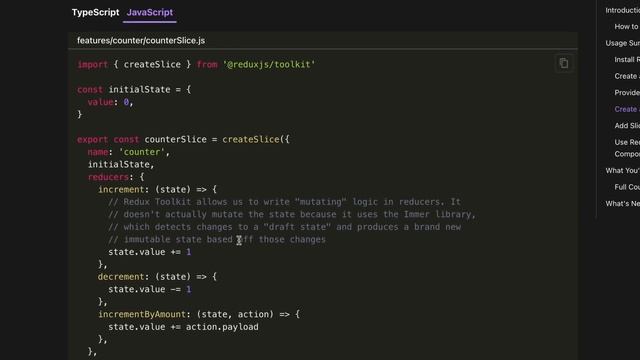
Task: Open the 'Use Redux' Components sidebar link
Action: point(627,148)
